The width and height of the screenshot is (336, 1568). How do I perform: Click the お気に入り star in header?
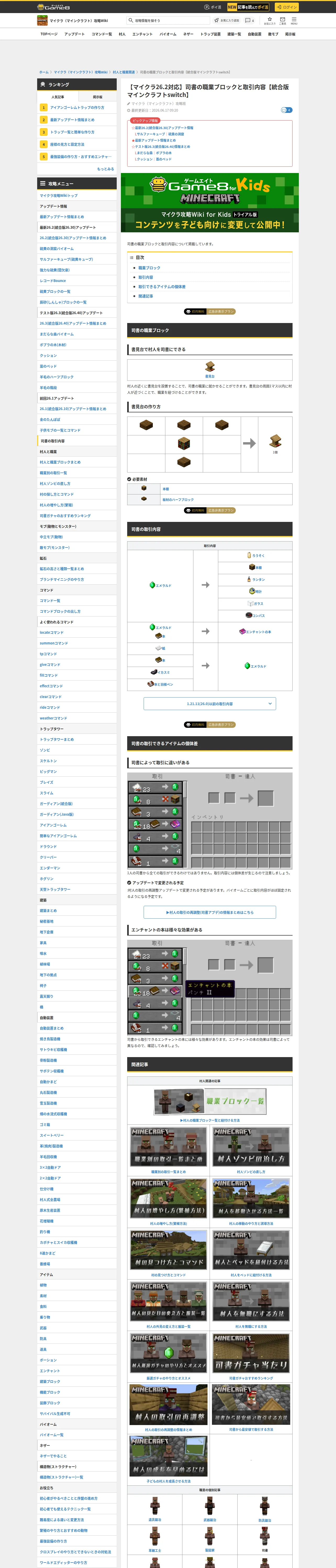click(x=270, y=20)
